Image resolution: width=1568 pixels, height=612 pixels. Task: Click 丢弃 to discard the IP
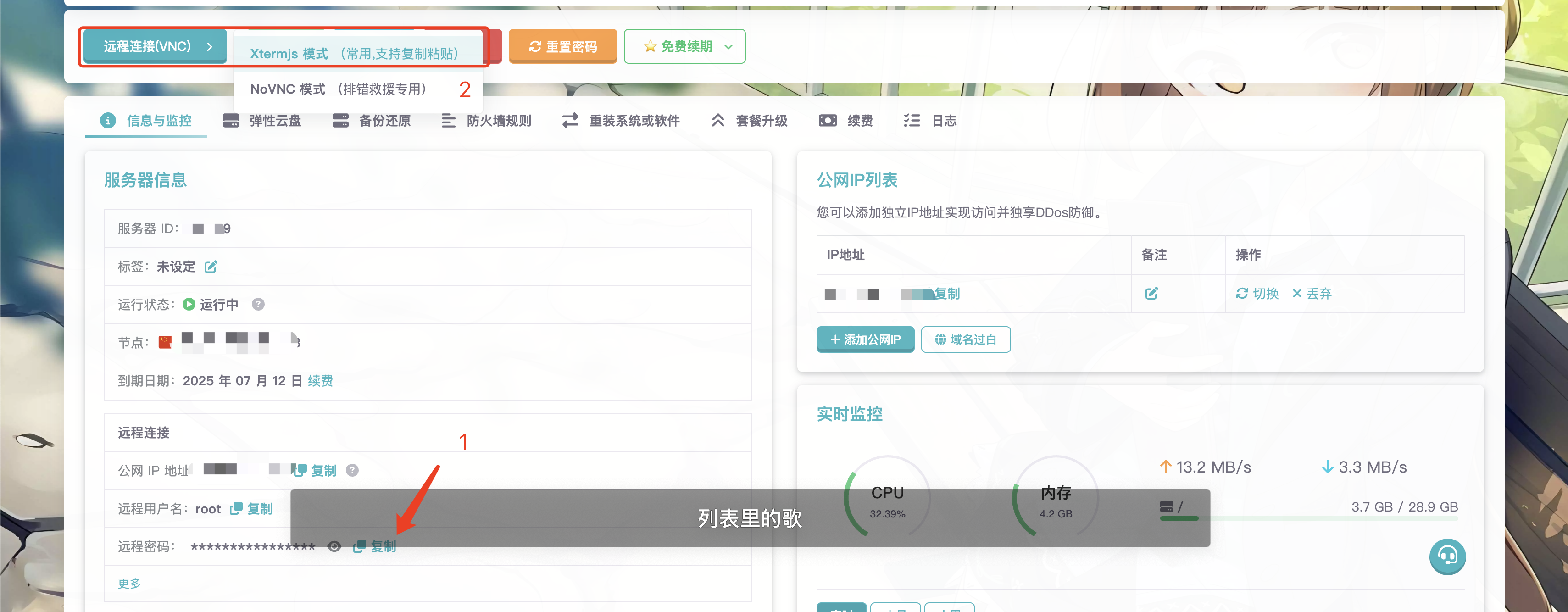point(1312,294)
